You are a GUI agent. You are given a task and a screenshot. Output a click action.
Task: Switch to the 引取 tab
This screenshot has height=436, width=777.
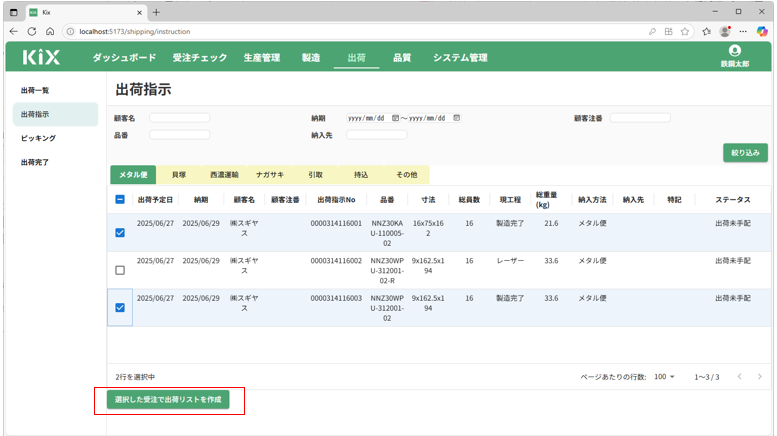(x=315, y=174)
